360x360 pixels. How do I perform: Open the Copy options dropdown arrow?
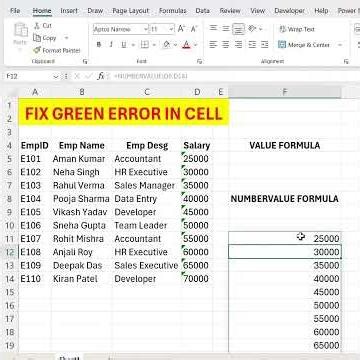(66, 38)
